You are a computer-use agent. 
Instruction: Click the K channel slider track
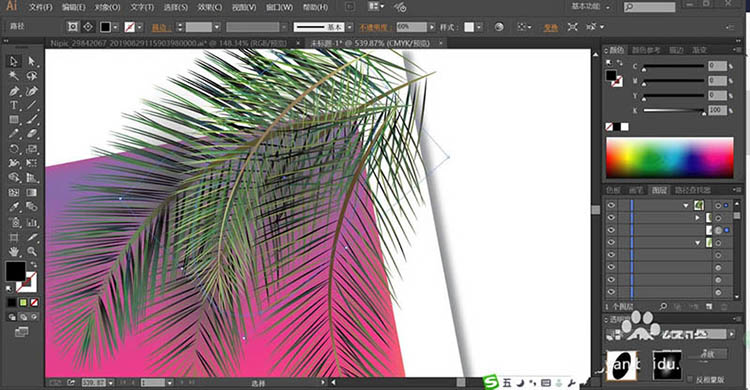673,111
